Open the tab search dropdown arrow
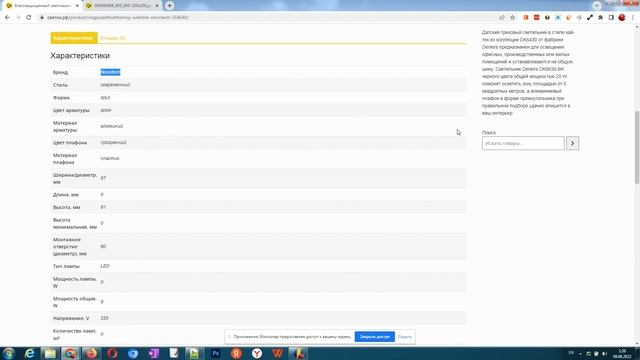The image size is (640, 360). click(596, 5)
